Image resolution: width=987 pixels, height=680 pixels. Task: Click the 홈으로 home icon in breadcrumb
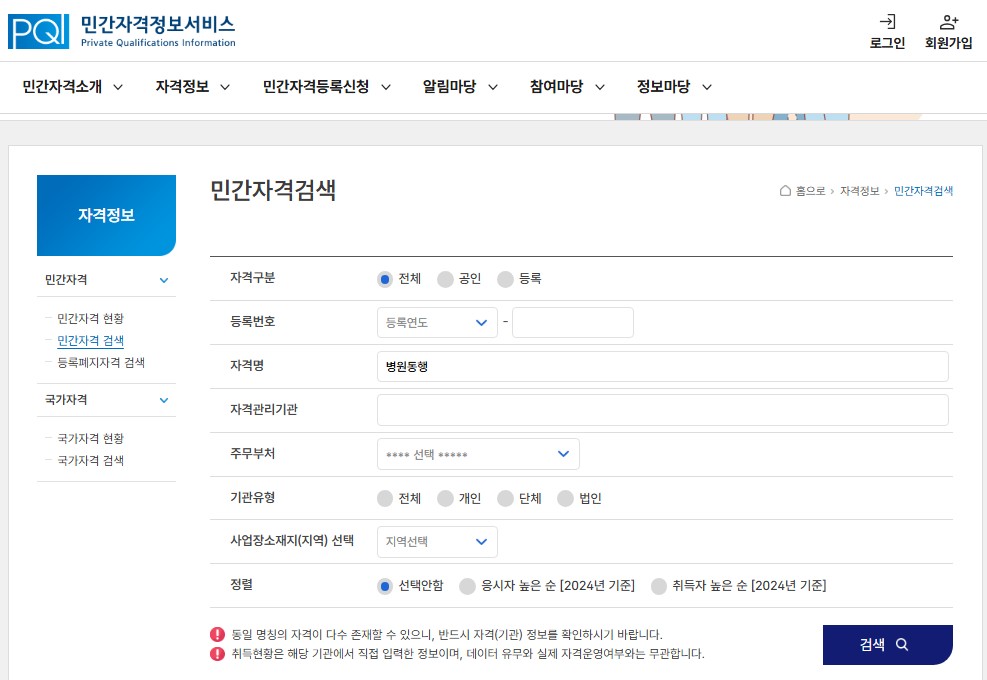[x=785, y=191]
